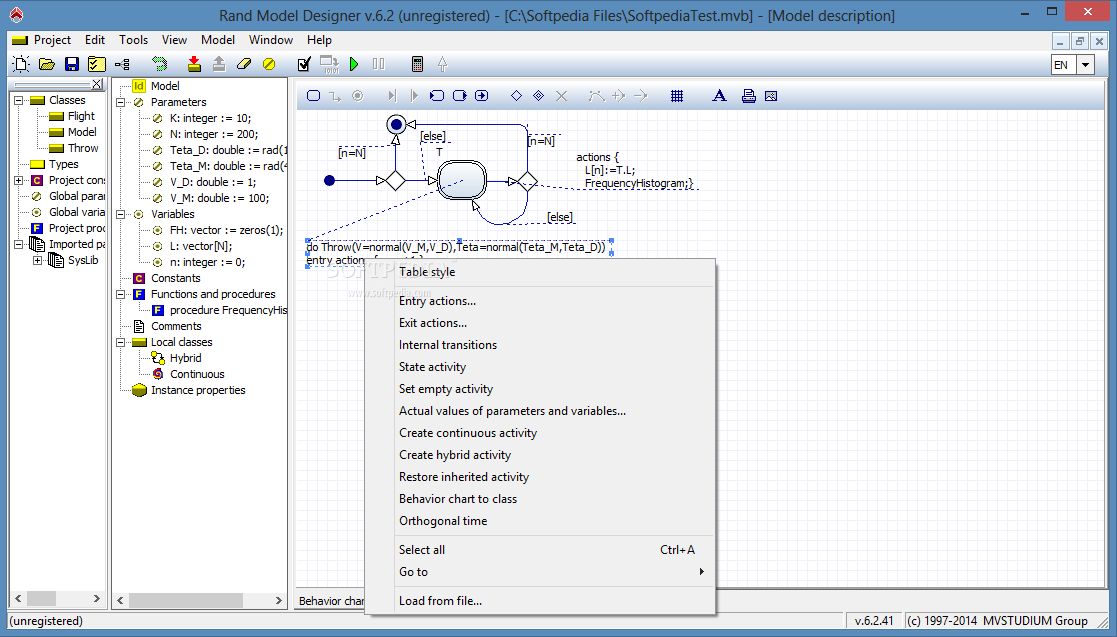1117x637 pixels.
Task: Click model tree horizontal scrollbar thumb
Action: click(186, 601)
